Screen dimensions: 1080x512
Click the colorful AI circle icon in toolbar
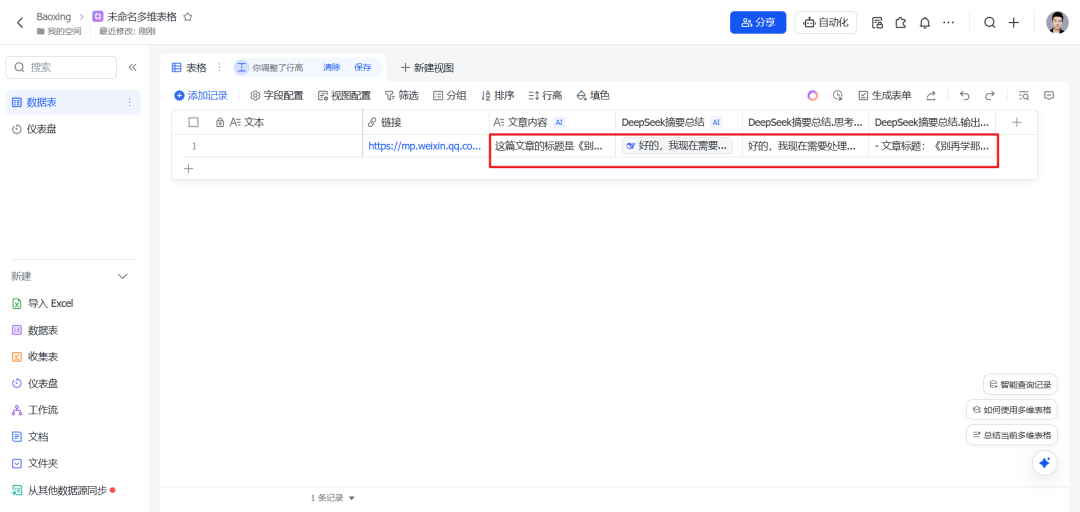pos(813,96)
